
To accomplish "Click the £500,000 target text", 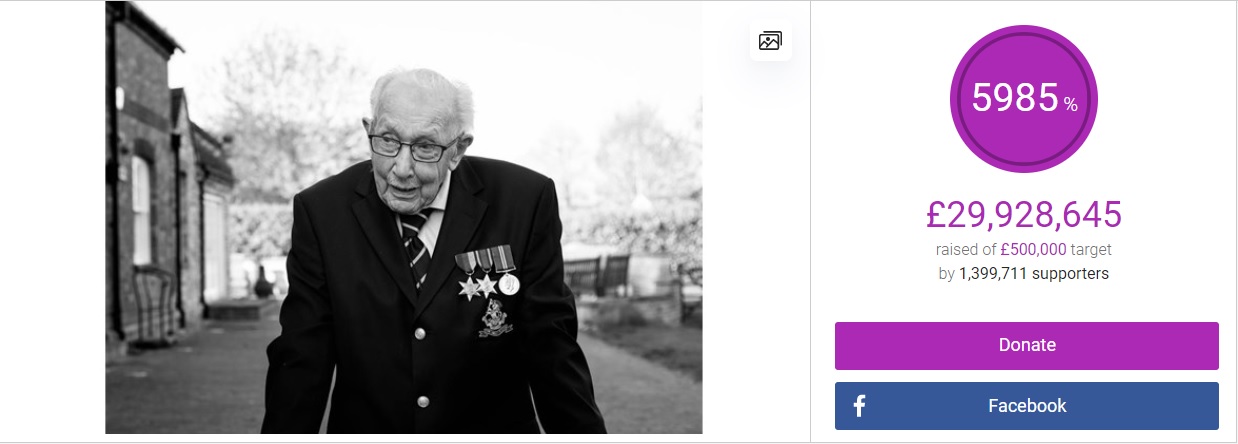I will pyautogui.click(x=1033, y=249).
